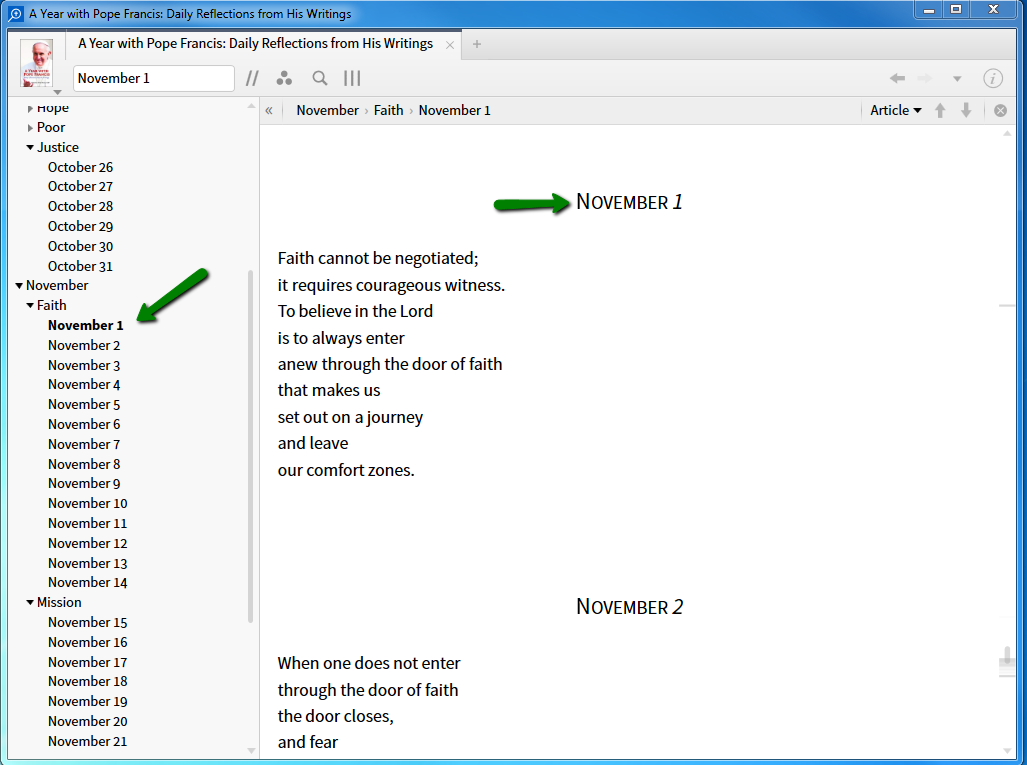Select October 31 in the contents tree

click(80, 267)
